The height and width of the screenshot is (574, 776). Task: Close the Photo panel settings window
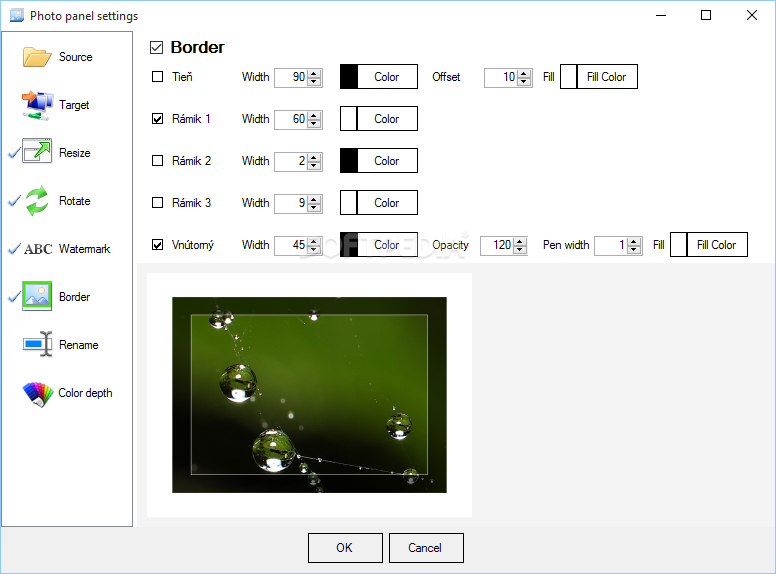(x=752, y=15)
